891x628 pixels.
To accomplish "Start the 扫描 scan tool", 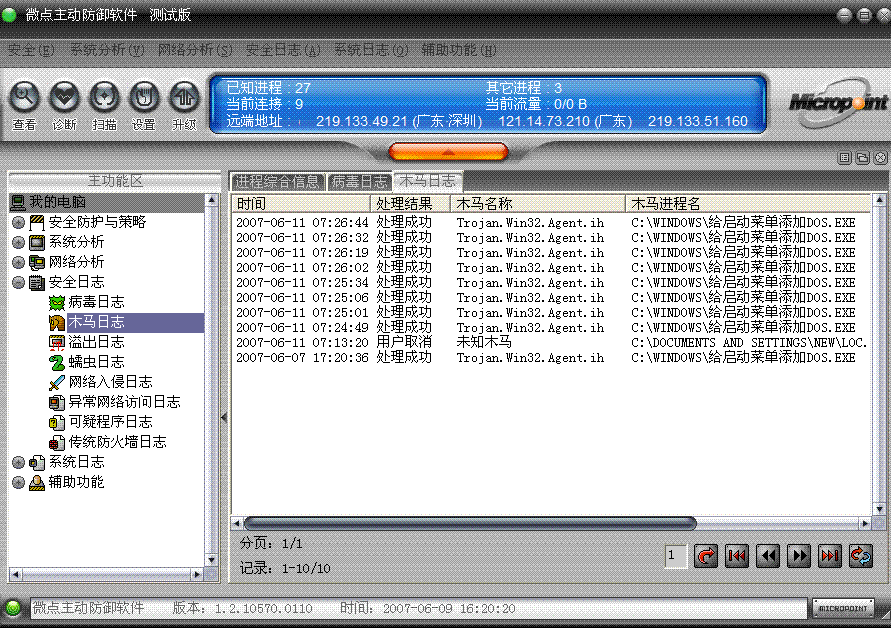I will [105, 98].
